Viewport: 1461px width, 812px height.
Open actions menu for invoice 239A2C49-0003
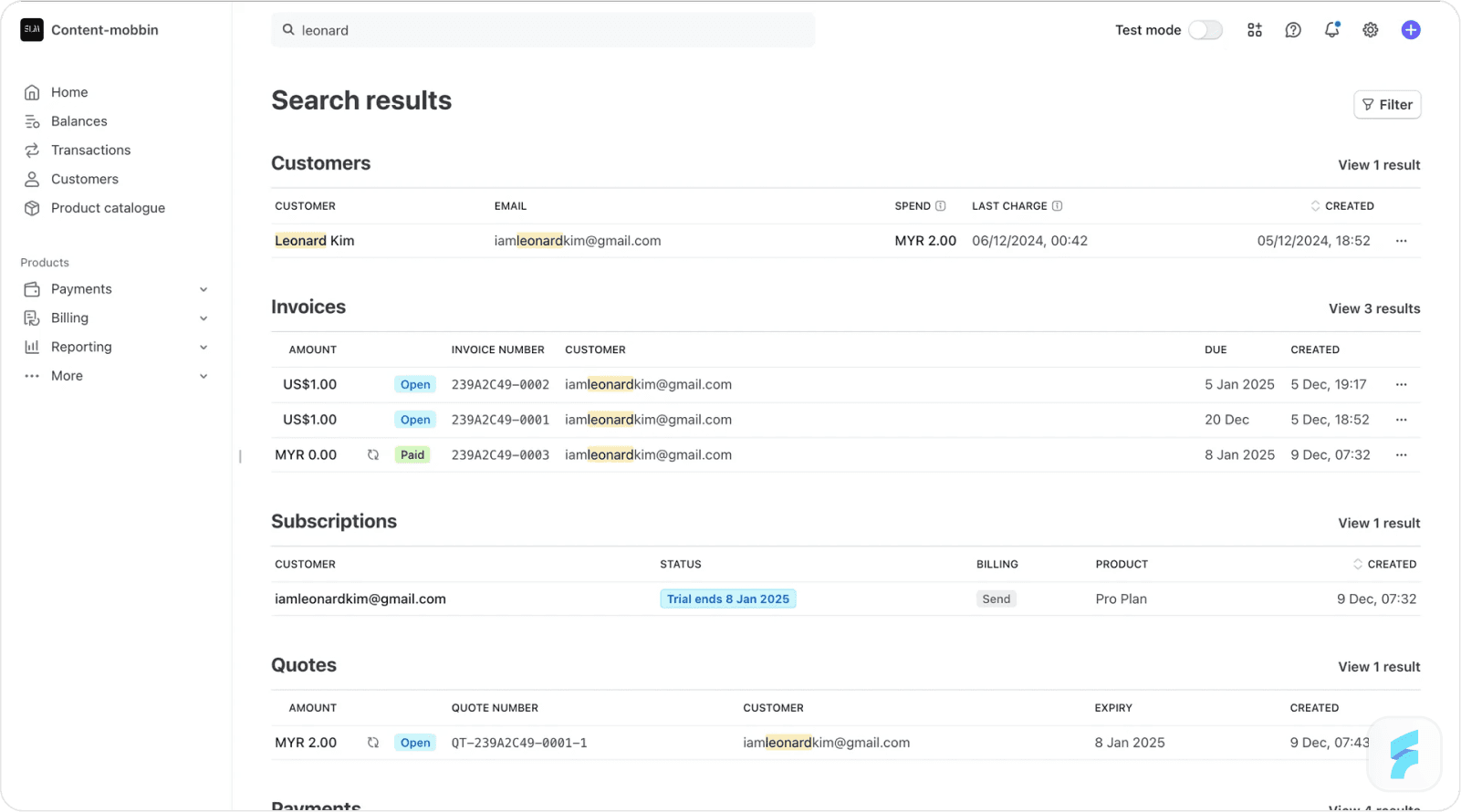point(1402,455)
